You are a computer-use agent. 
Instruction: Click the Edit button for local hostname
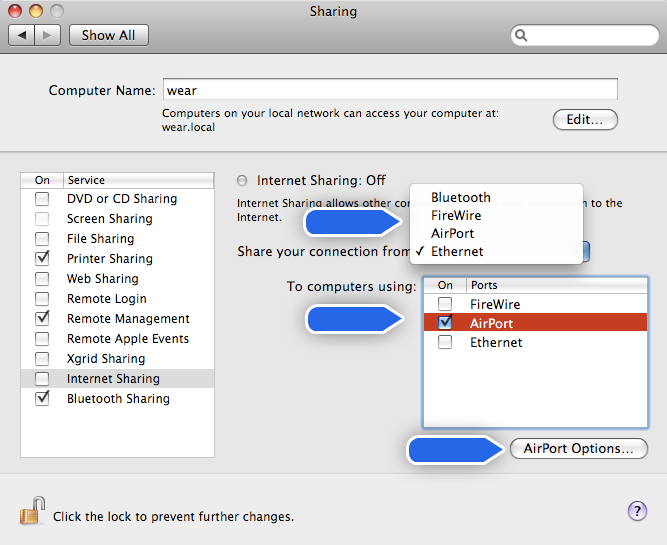[x=585, y=120]
